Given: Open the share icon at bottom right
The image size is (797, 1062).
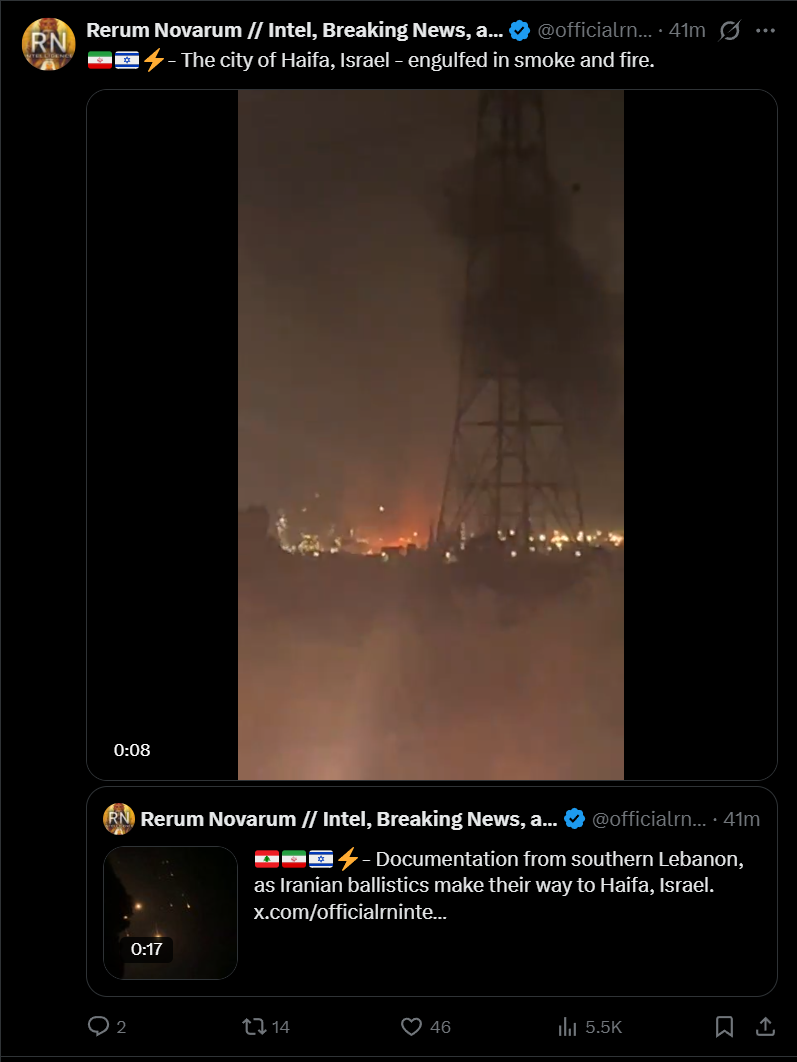Looking at the screenshot, I should (x=765, y=1026).
